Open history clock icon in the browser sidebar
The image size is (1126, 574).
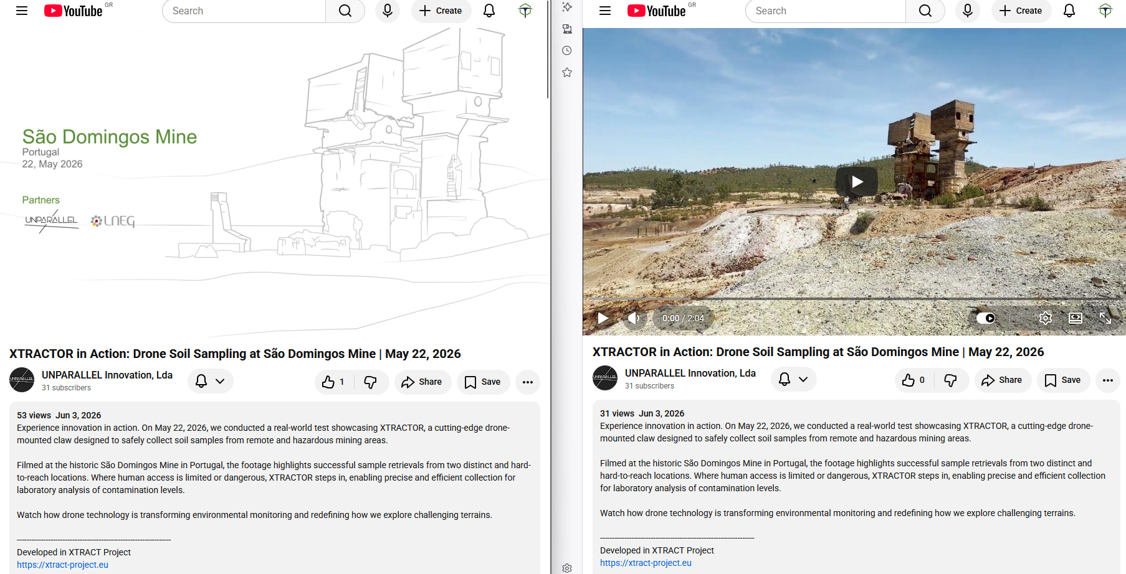click(x=567, y=50)
